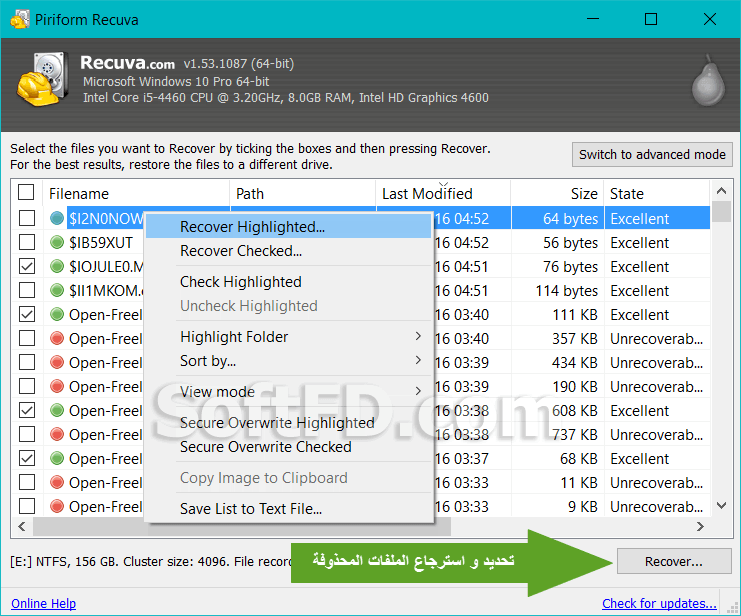Image resolution: width=741 pixels, height=616 pixels.
Task: Open the Online Help link
Action: pos(43,603)
